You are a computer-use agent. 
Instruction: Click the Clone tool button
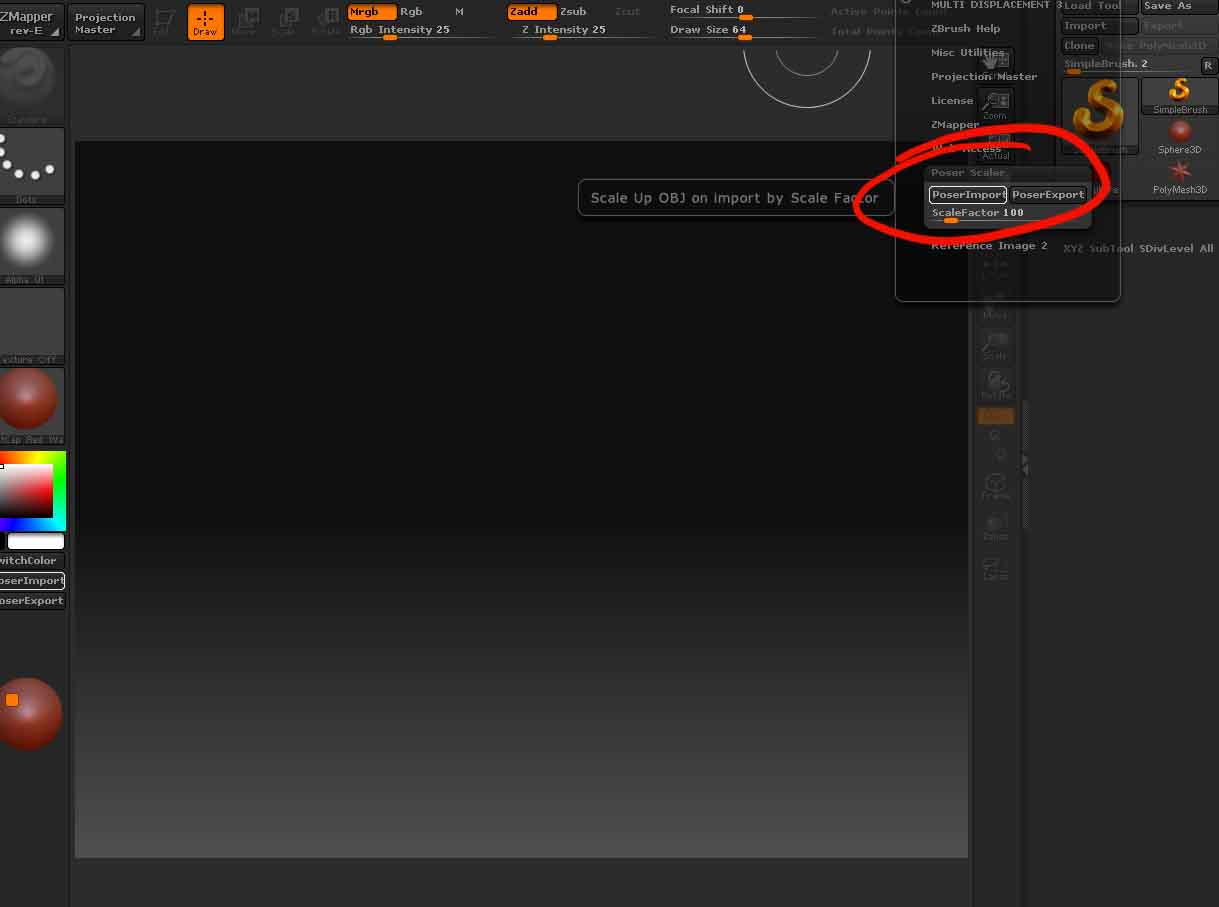[1080, 46]
